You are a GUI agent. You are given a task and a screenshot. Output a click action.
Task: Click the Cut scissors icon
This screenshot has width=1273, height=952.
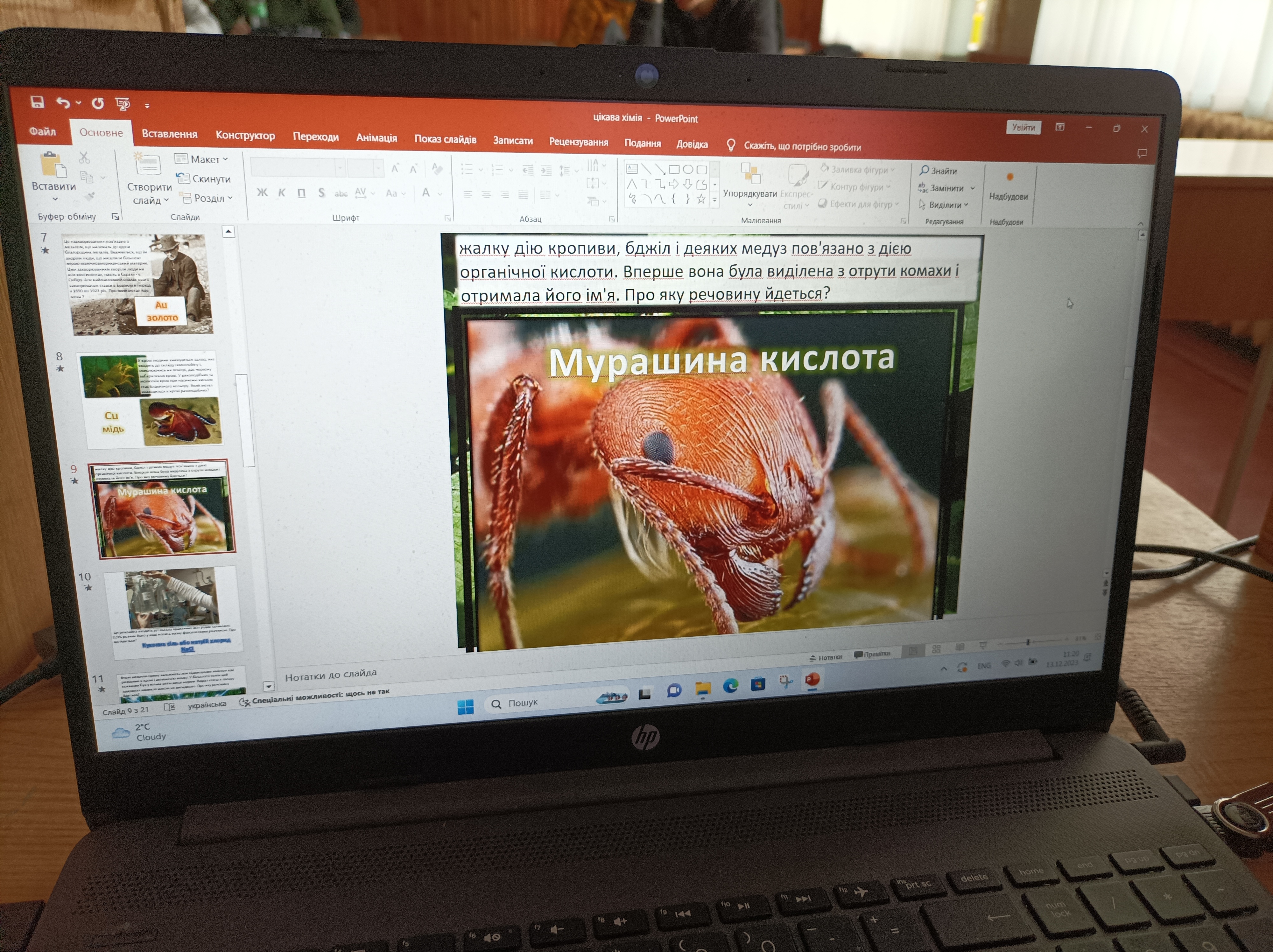click(x=84, y=157)
